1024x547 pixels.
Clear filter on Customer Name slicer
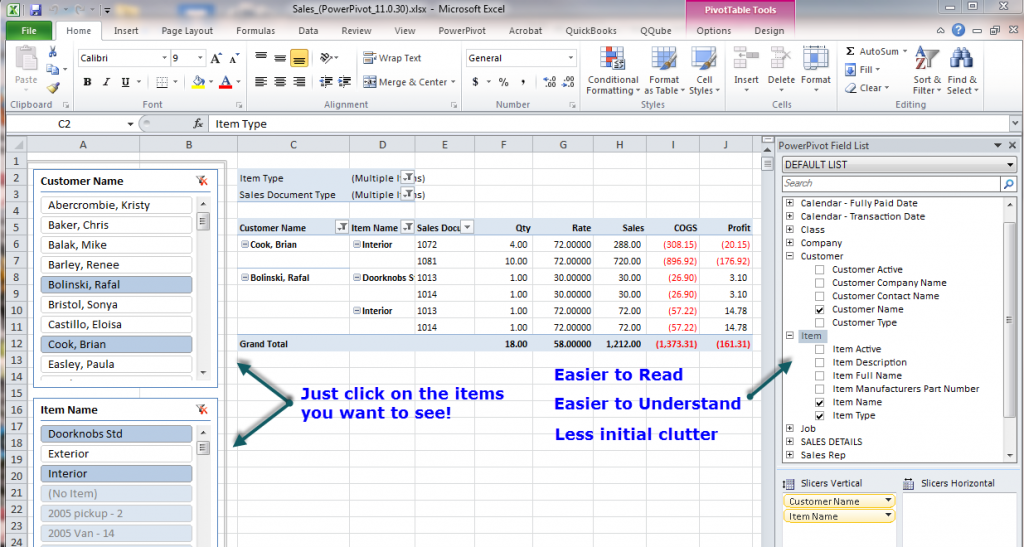tap(202, 181)
